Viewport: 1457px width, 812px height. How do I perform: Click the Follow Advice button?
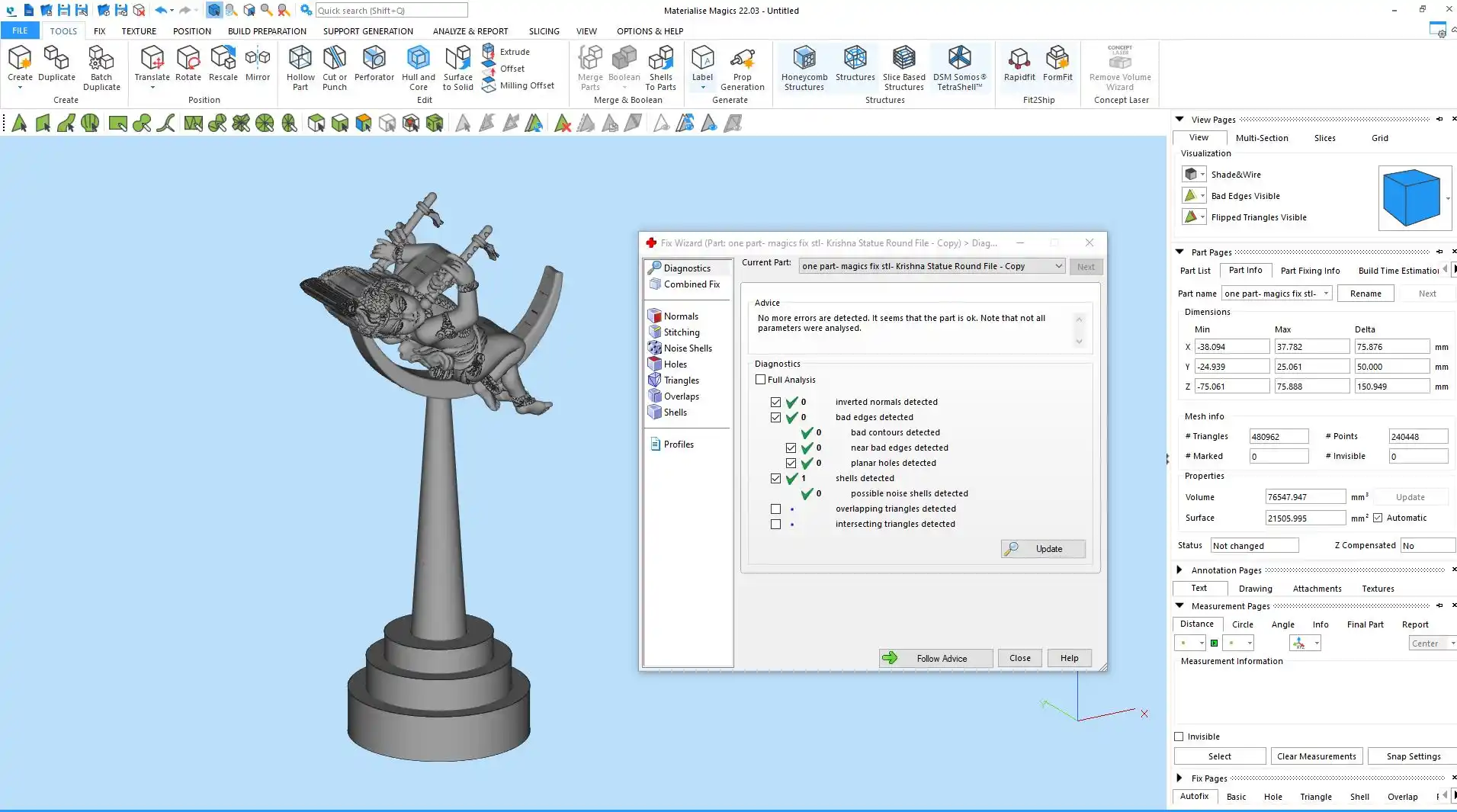tap(935, 658)
